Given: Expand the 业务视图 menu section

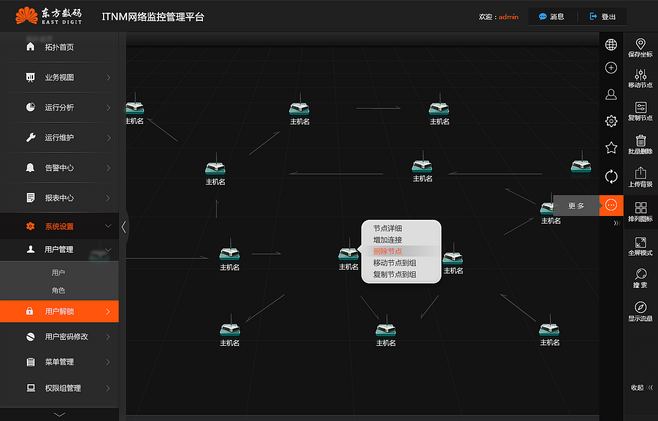Looking at the screenshot, I should pos(59,77).
